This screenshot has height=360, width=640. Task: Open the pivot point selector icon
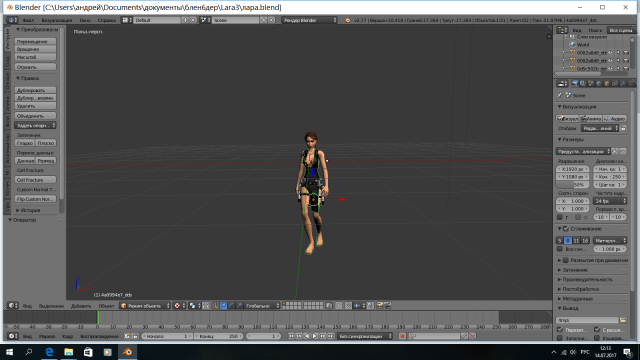point(194,306)
